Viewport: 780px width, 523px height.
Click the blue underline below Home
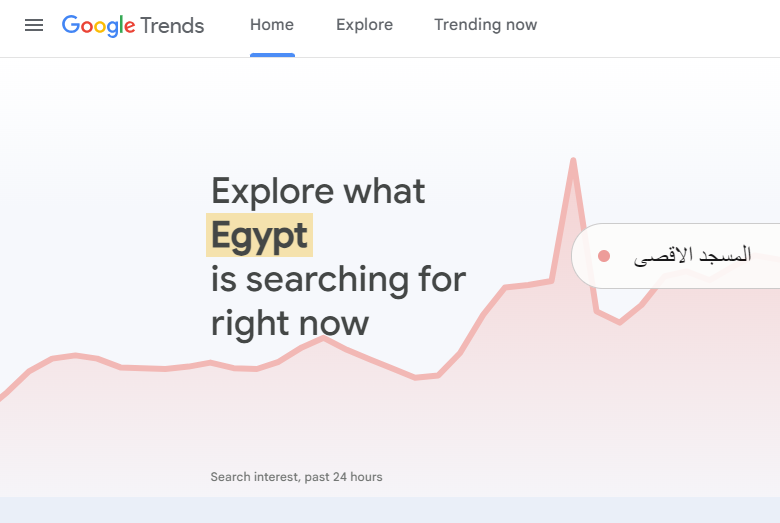pyautogui.click(x=272, y=55)
